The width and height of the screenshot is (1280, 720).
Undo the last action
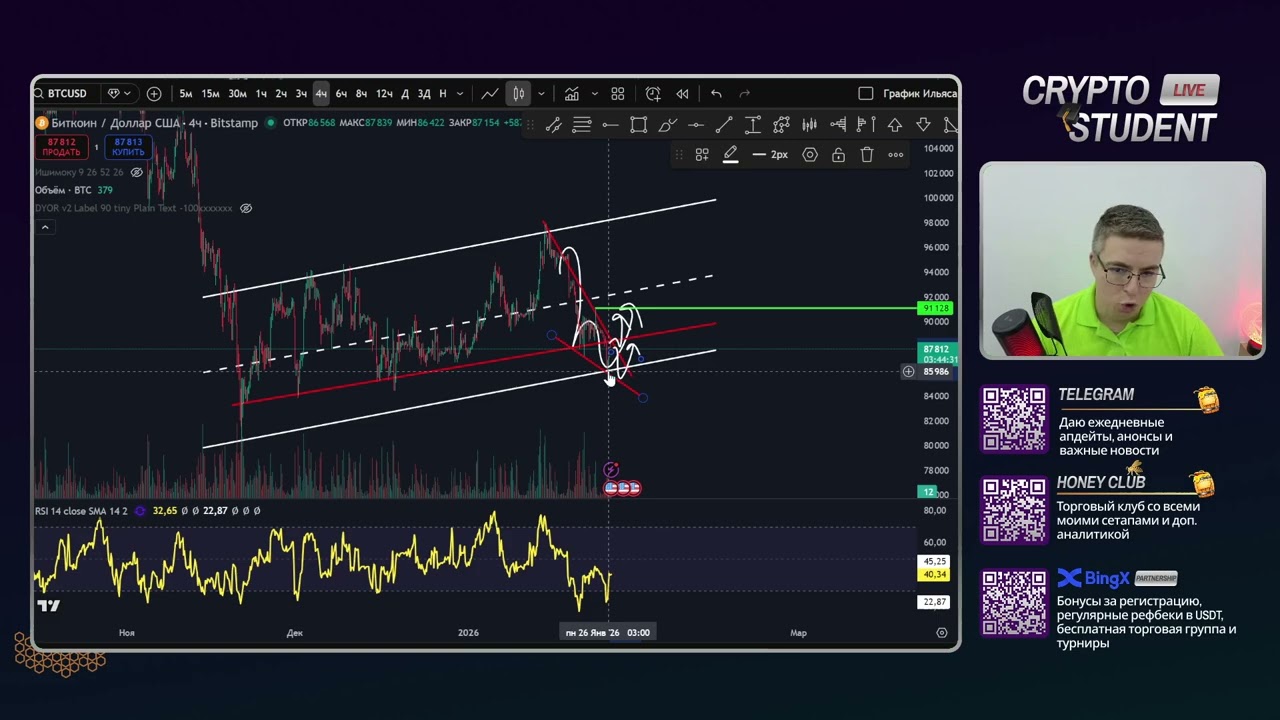(x=716, y=93)
